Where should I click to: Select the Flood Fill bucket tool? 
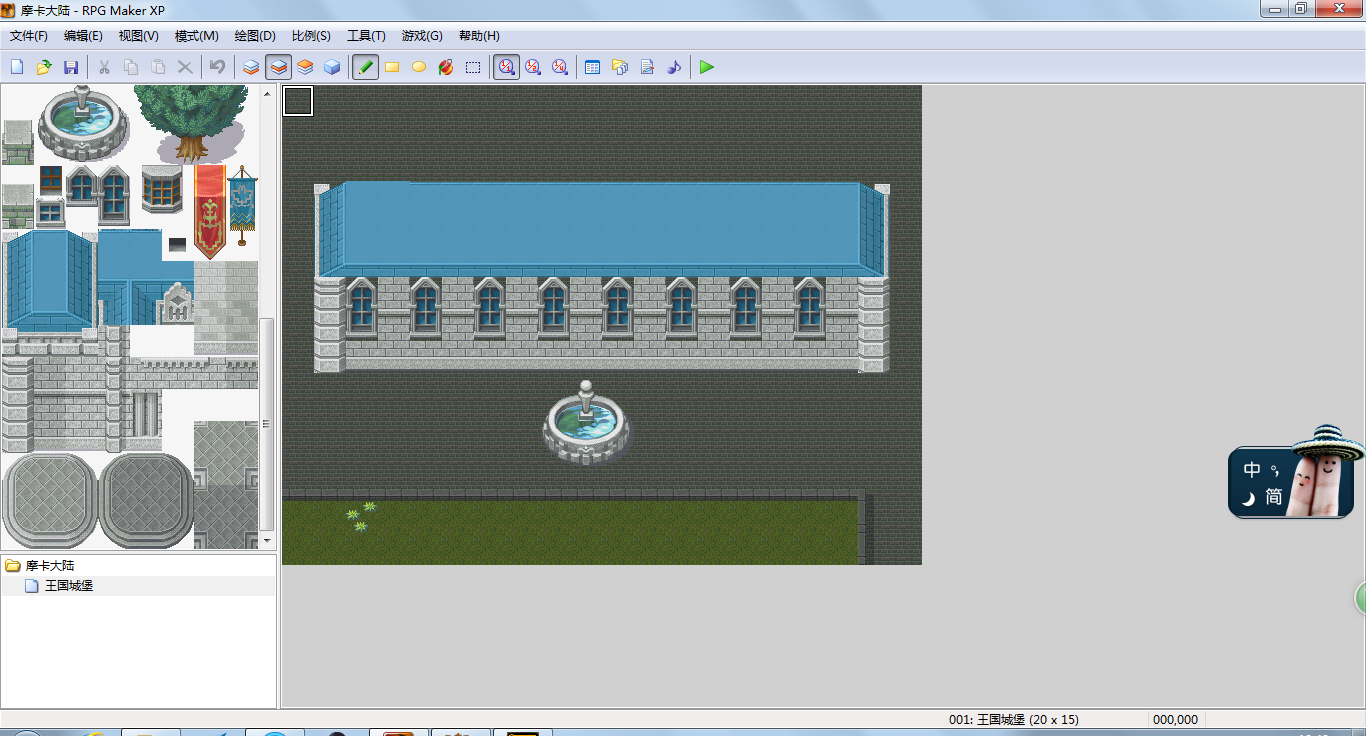[x=446, y=67]
